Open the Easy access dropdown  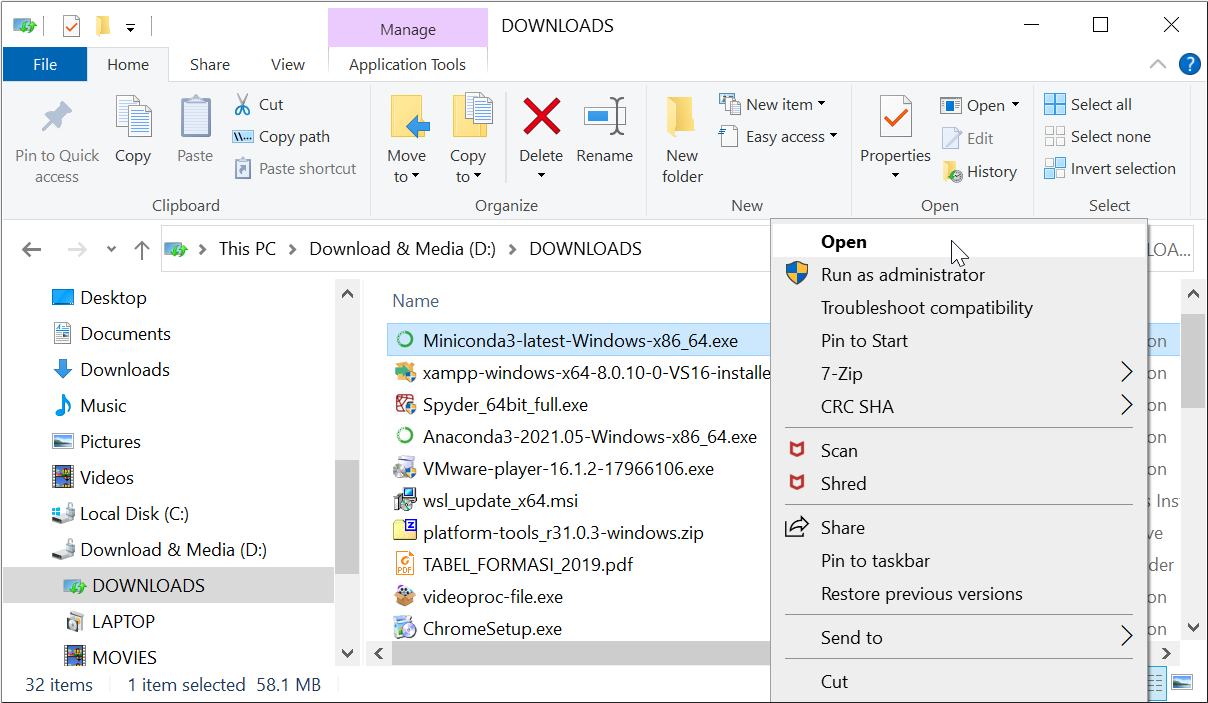[x=778, y=137]
